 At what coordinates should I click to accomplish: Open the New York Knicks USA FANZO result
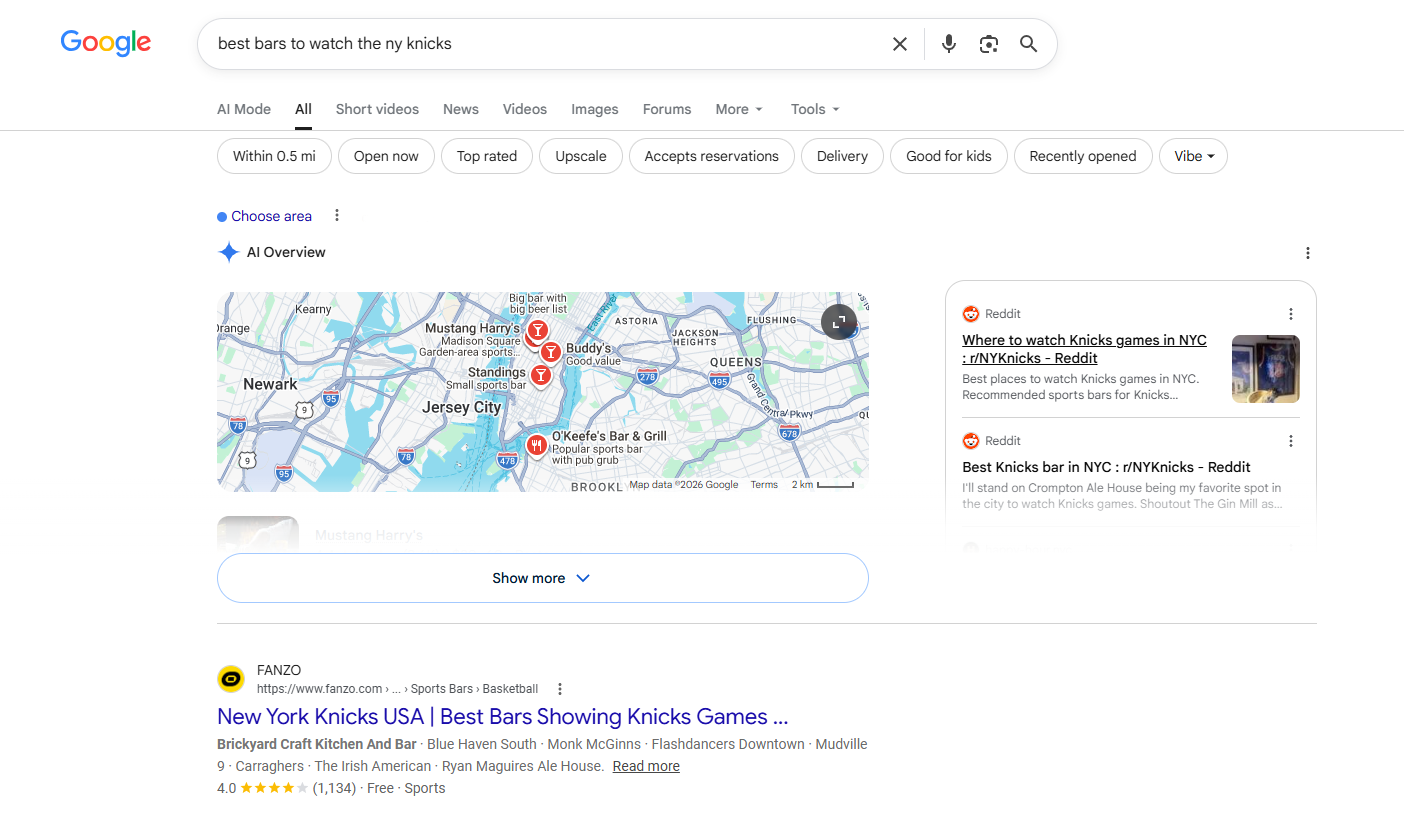(x=502, y=716)
